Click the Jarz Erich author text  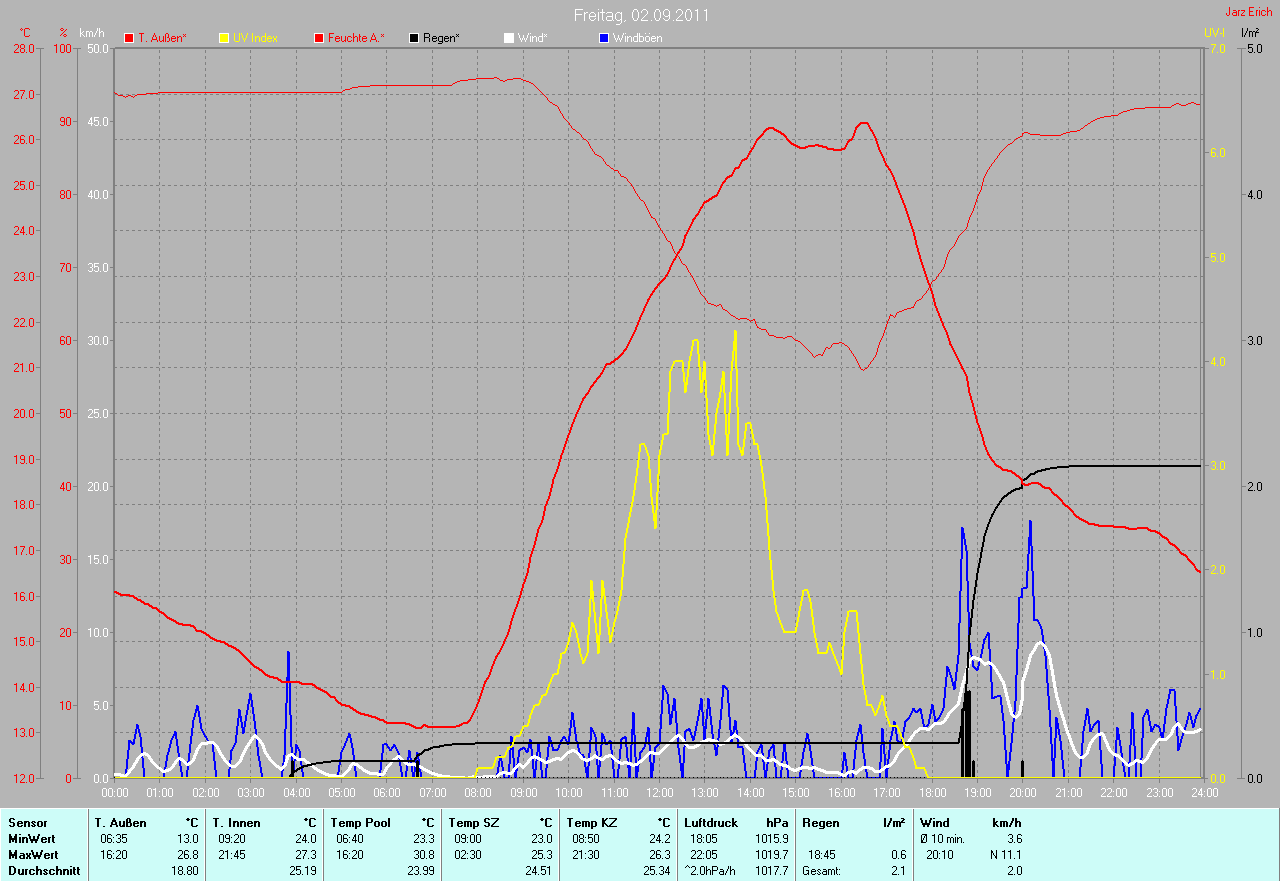pyautogui.click(x=1249, y=12)
